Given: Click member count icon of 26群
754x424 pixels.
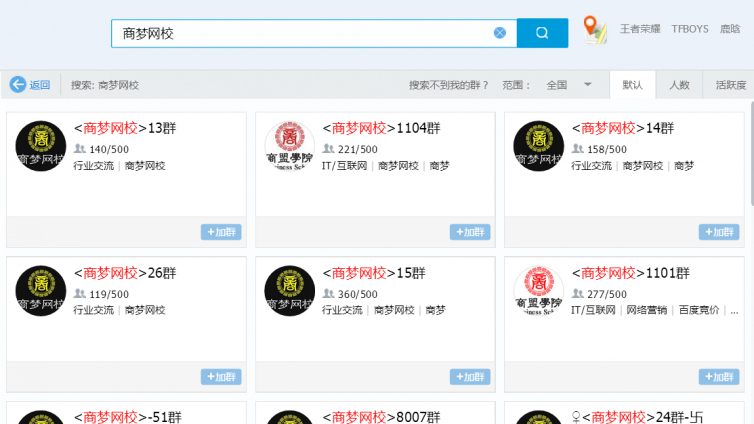Looking at the screenshot, I should [x=79, y=293].
